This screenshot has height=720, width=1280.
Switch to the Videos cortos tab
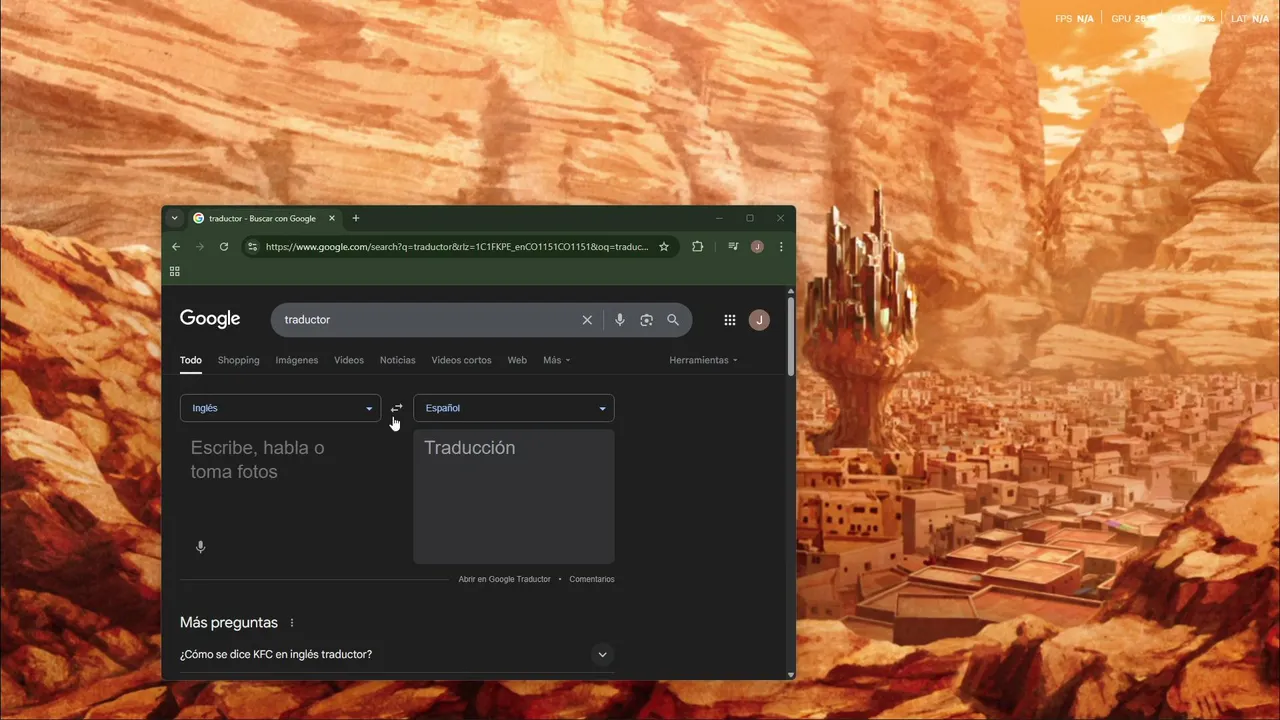461,360
